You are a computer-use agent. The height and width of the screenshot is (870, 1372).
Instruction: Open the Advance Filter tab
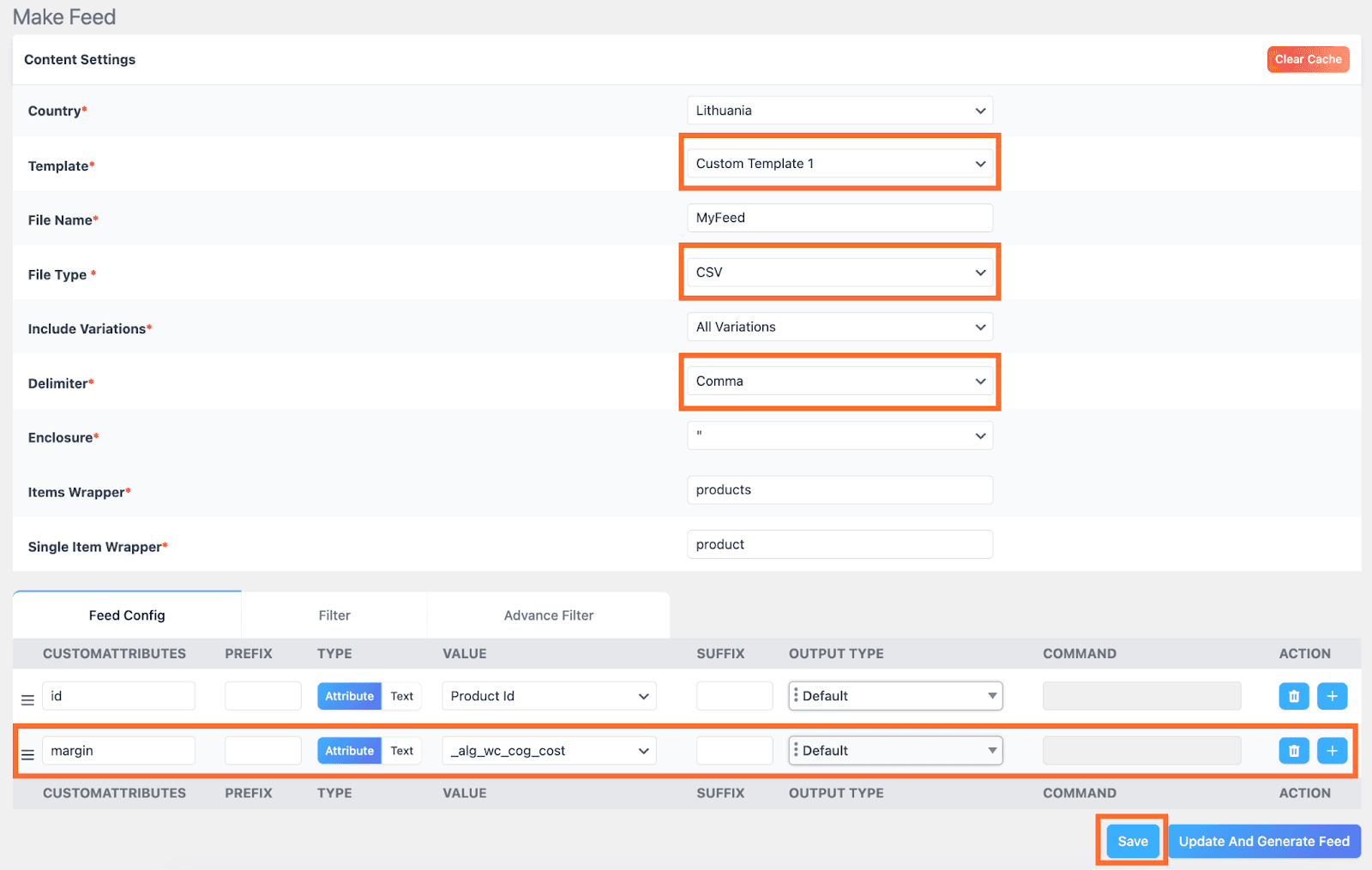(549, 615)
